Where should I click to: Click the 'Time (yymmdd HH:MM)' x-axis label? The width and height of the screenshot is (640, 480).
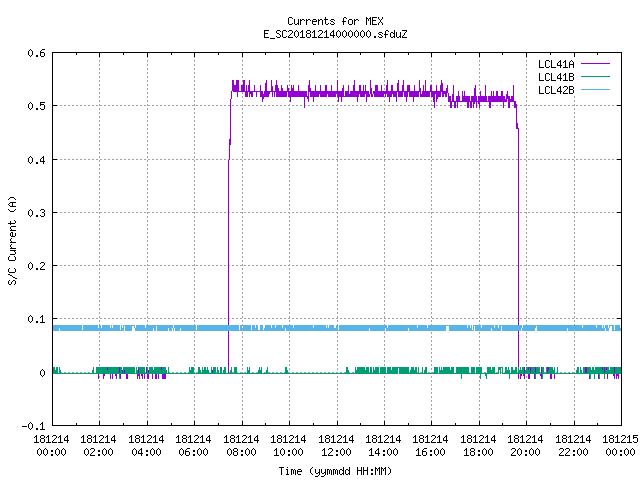coord(335,471)
